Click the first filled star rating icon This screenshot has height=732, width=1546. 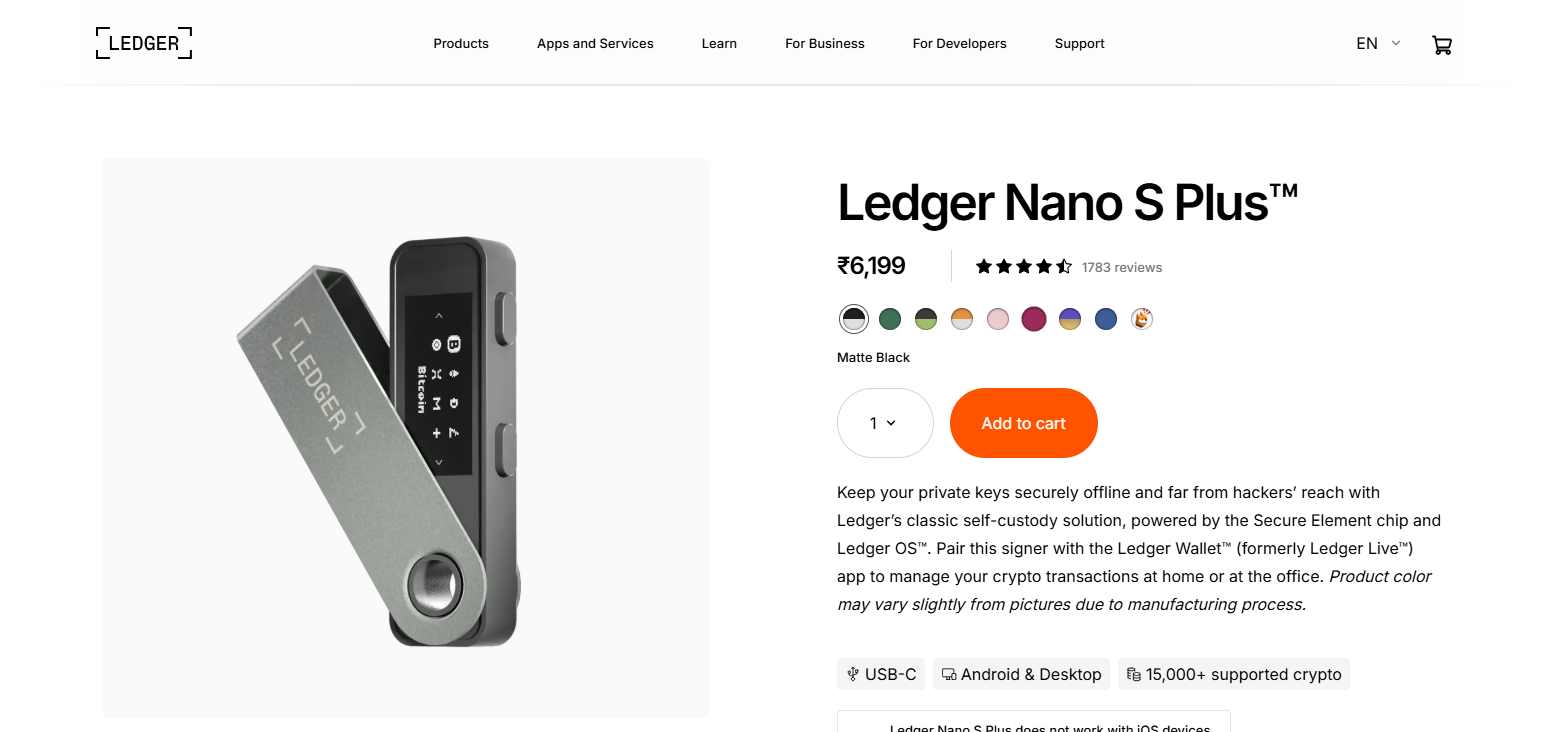981,266
